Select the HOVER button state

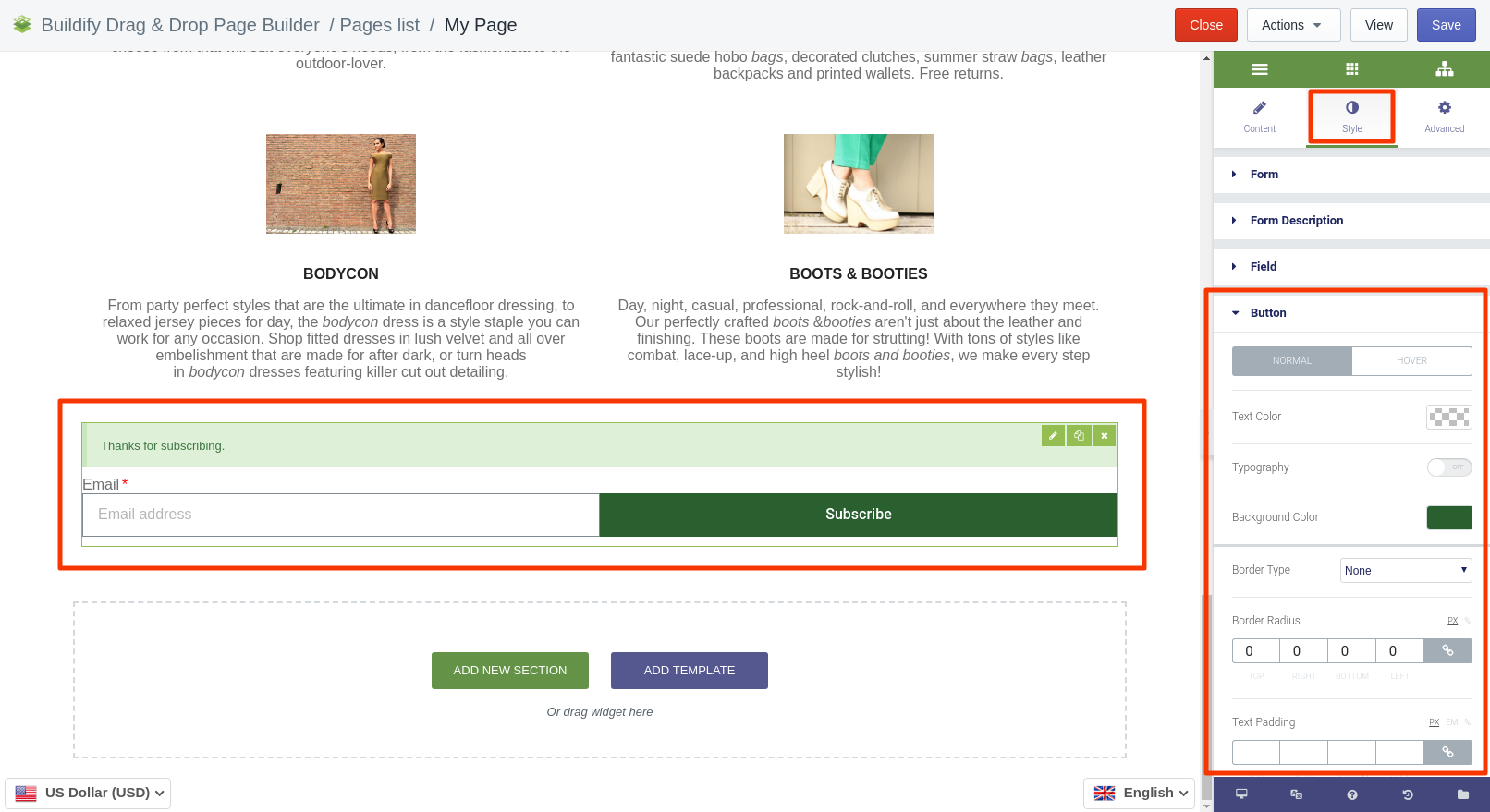pos(1411,361)
